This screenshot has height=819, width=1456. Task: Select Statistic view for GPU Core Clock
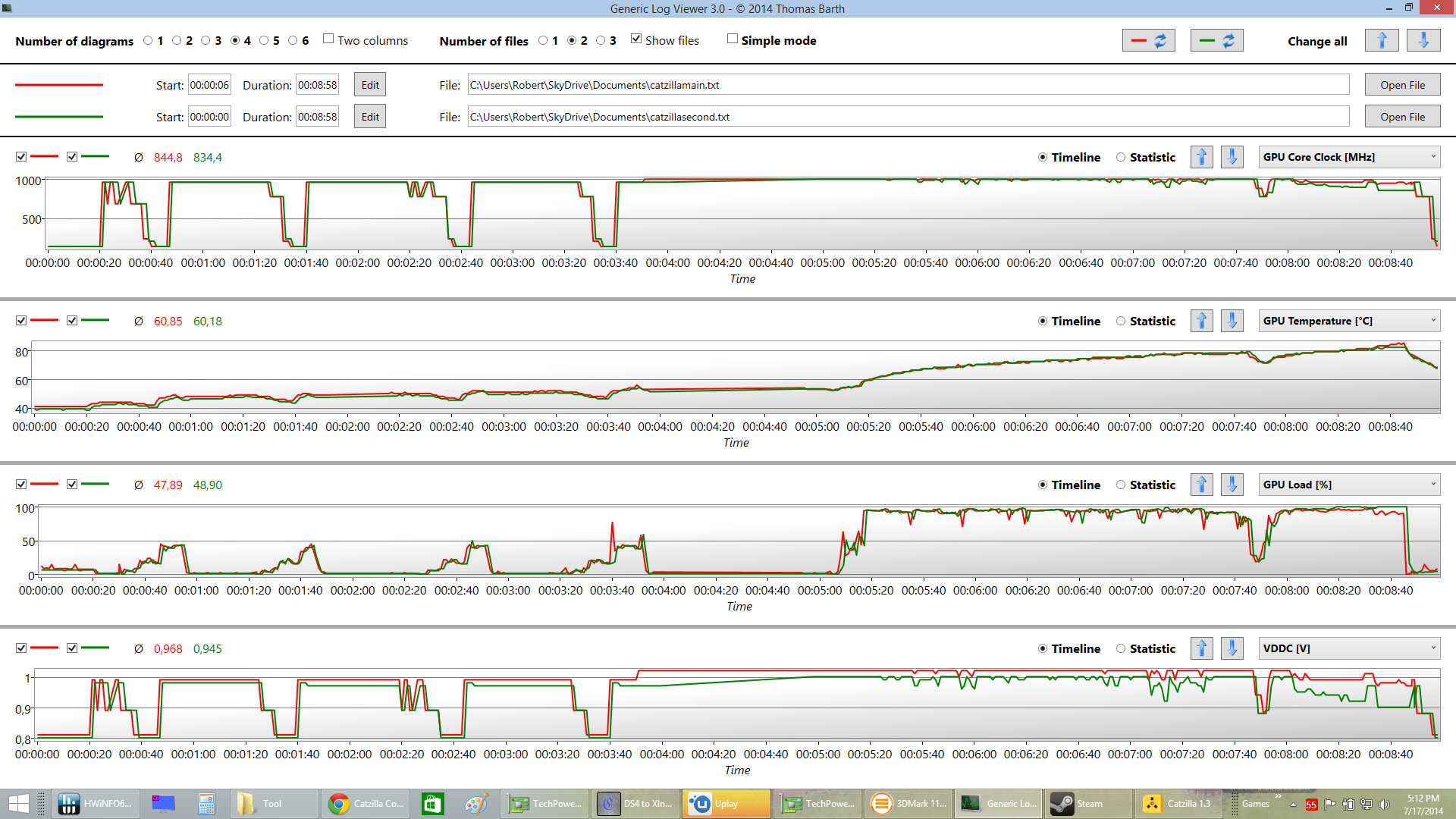(x=1121, y=157)
